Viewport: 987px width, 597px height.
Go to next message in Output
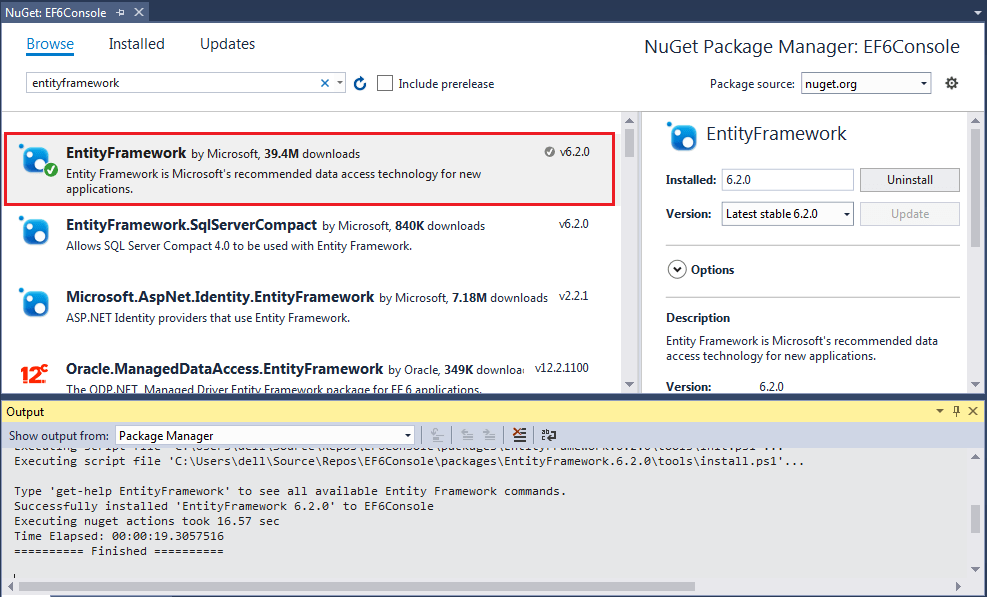pyautogui.click(x=489, y=435)
